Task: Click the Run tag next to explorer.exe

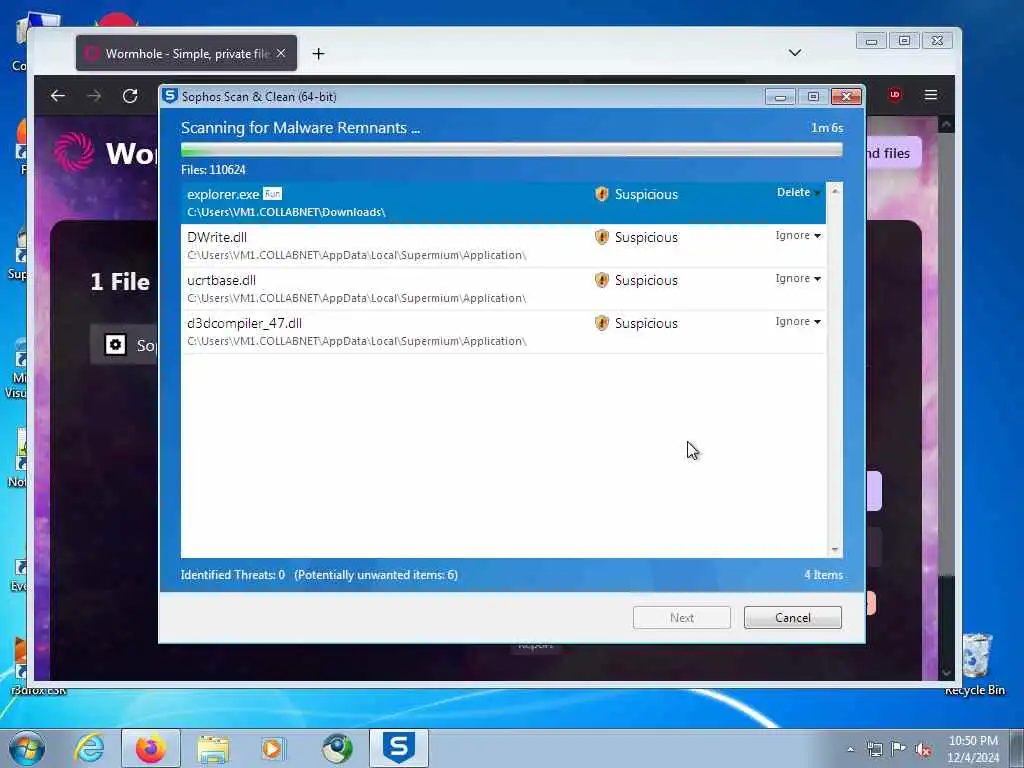Action: coord(272,194)
